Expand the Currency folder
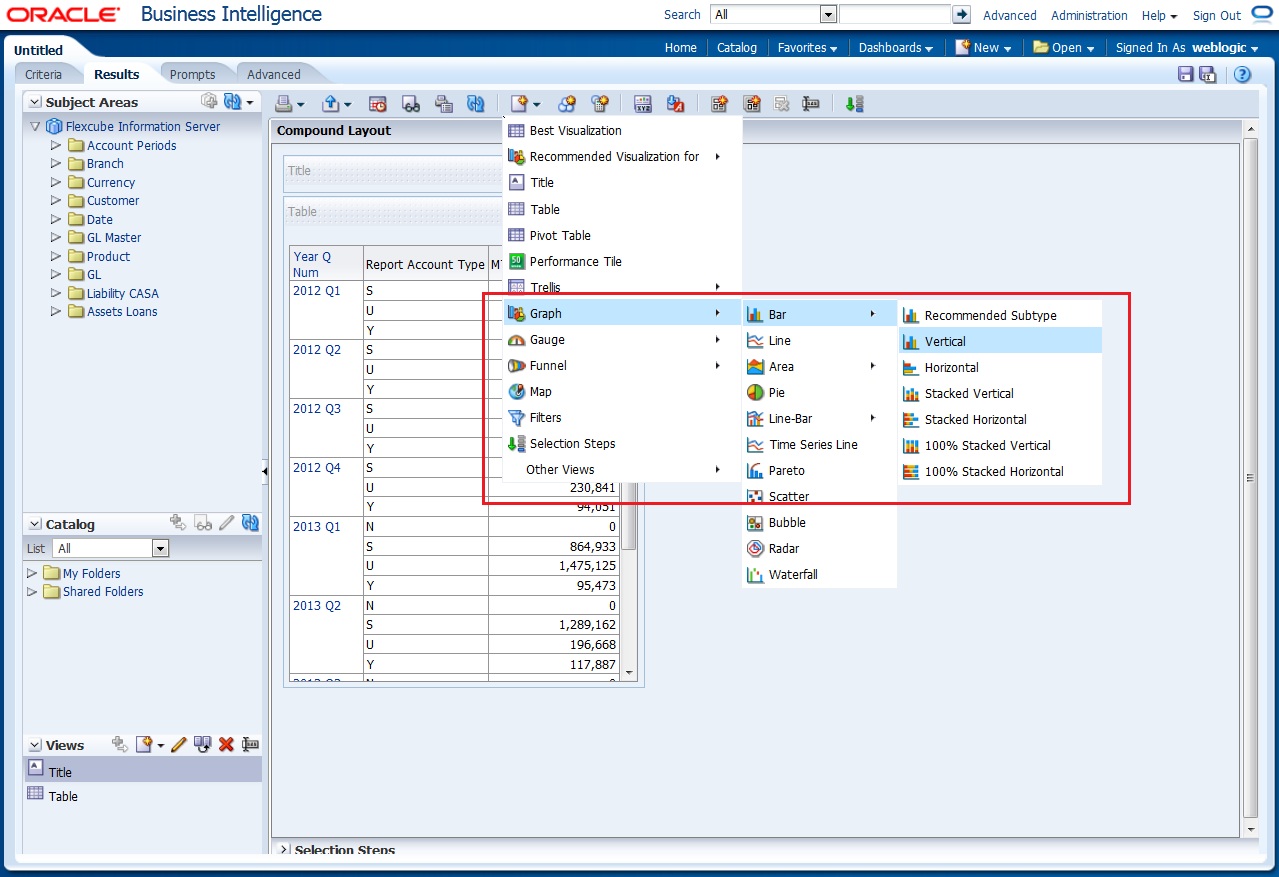This screenshot has width=1279, height=877. click(56, 183)
